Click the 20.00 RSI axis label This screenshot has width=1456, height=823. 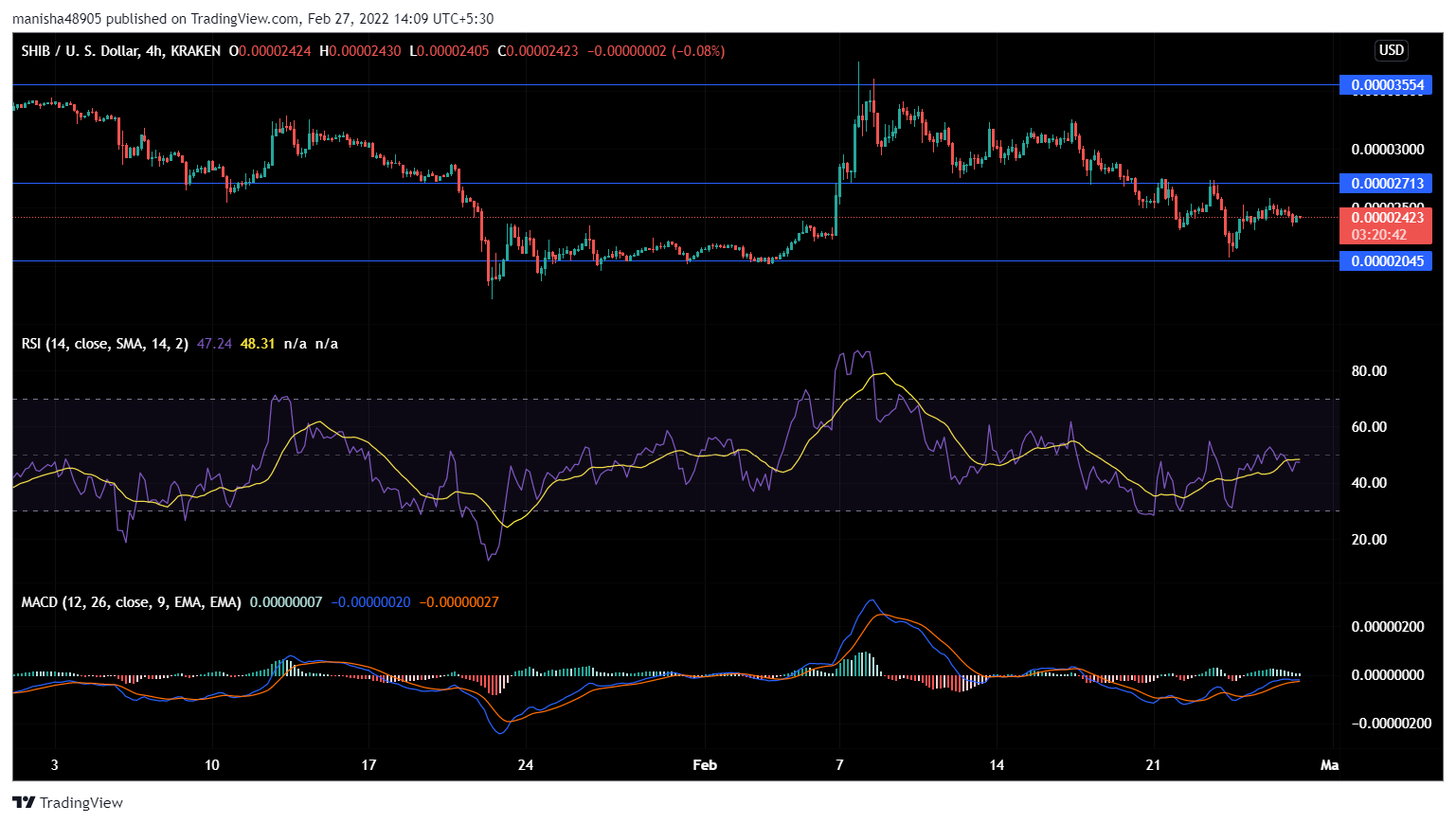coord(1369,540)
